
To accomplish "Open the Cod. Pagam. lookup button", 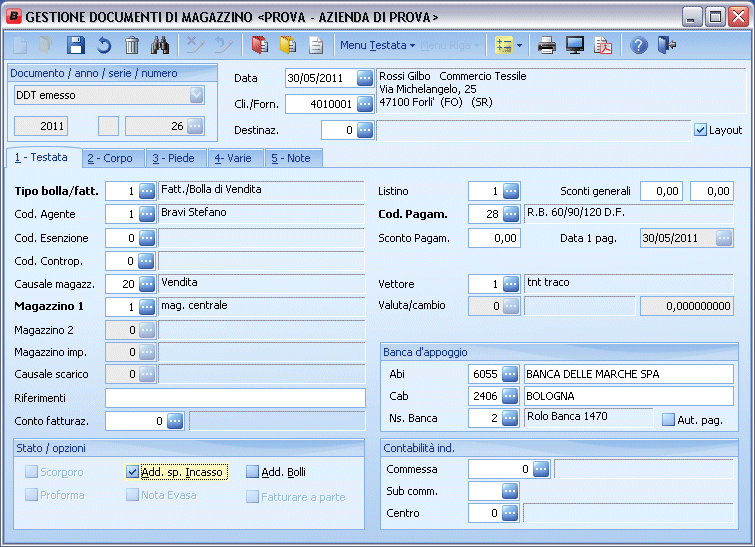I will pos(511,214).
